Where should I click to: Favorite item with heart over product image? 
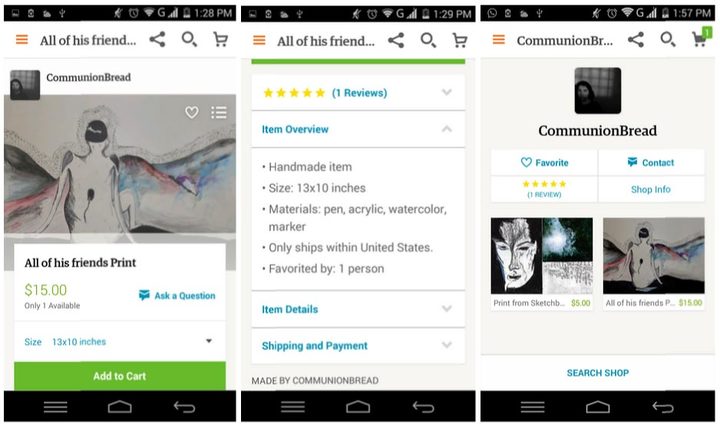point(192,112)
